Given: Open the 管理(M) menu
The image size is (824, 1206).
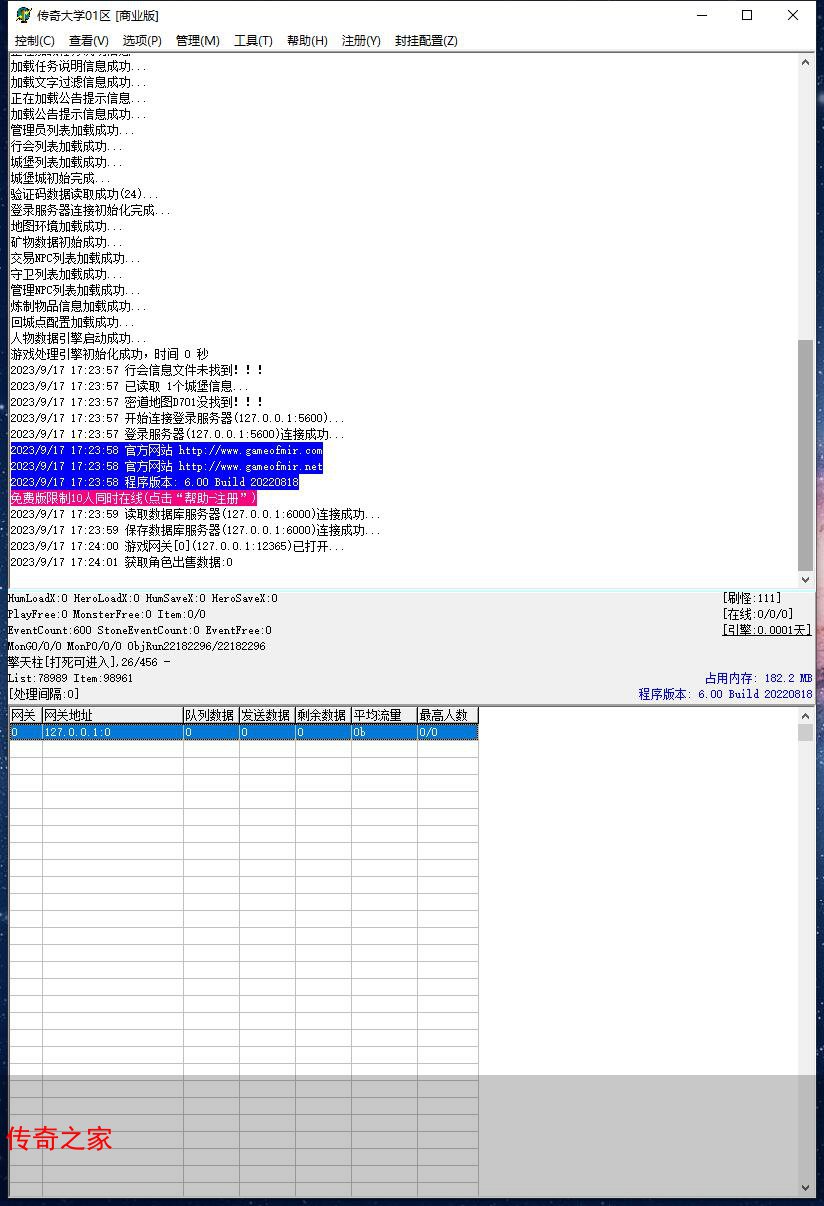Looking at the screenshot, I should point(197,41).
